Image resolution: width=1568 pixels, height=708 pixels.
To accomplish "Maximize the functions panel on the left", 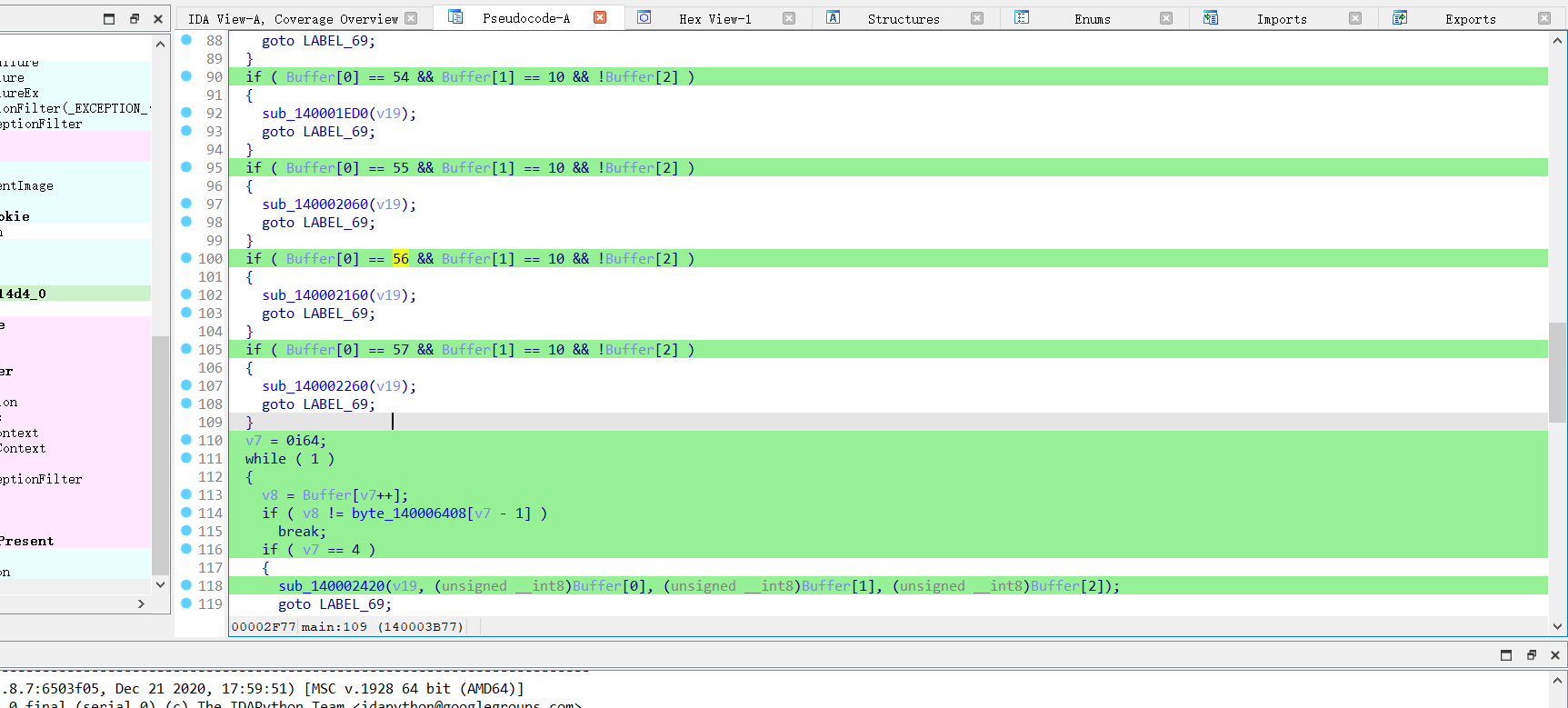I will (x=109, y=18).
